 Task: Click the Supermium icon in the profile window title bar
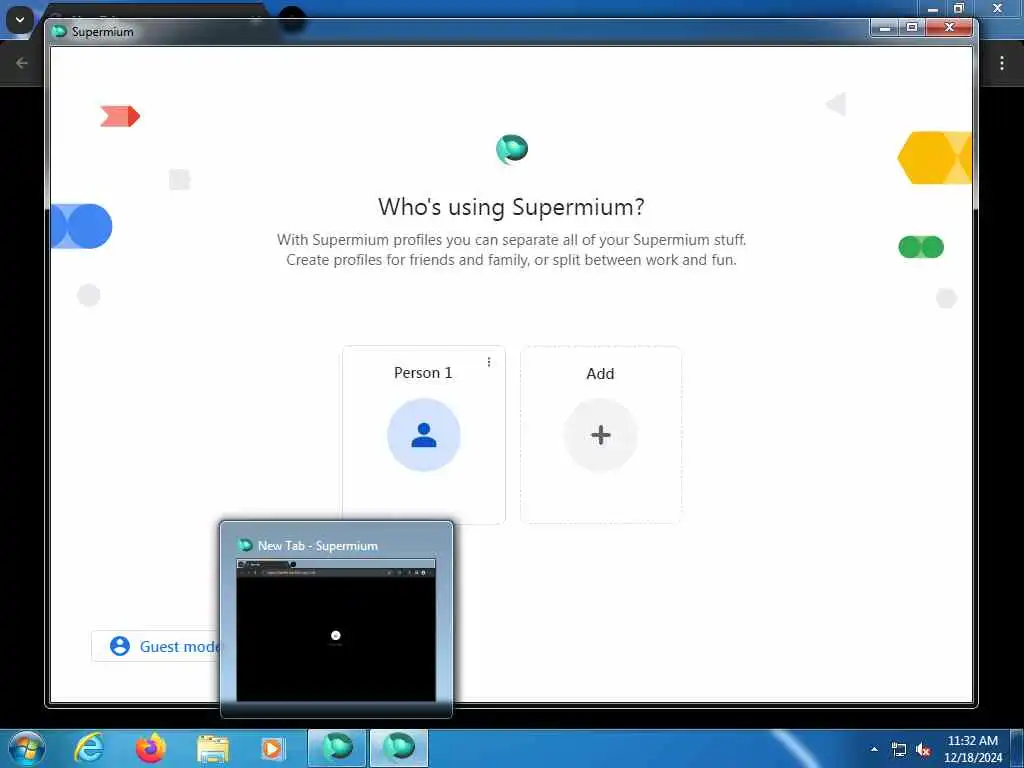pyautogui.click(x=59, y=31)
